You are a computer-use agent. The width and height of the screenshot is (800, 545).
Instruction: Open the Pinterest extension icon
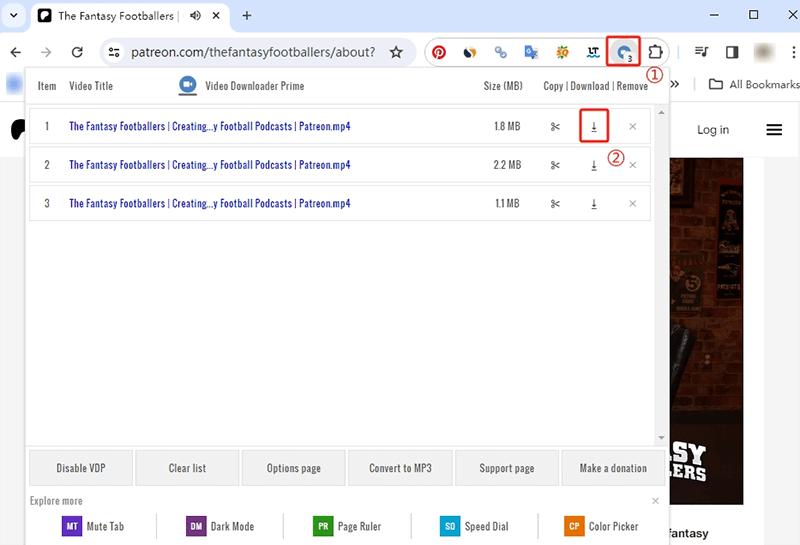pos(439,52)
